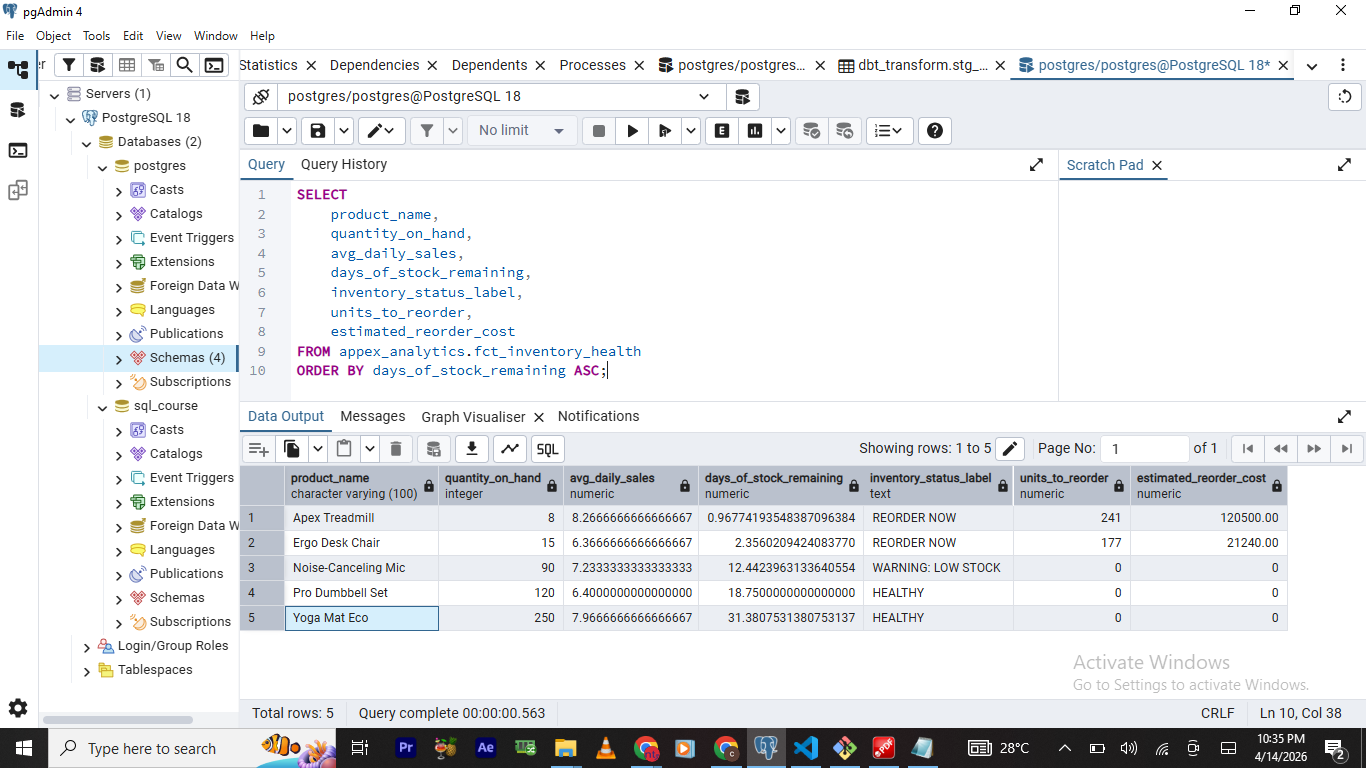Click the reset layout icon at top right
The height and width of the screenshot is (768, 1366).
coord(1345,97)
